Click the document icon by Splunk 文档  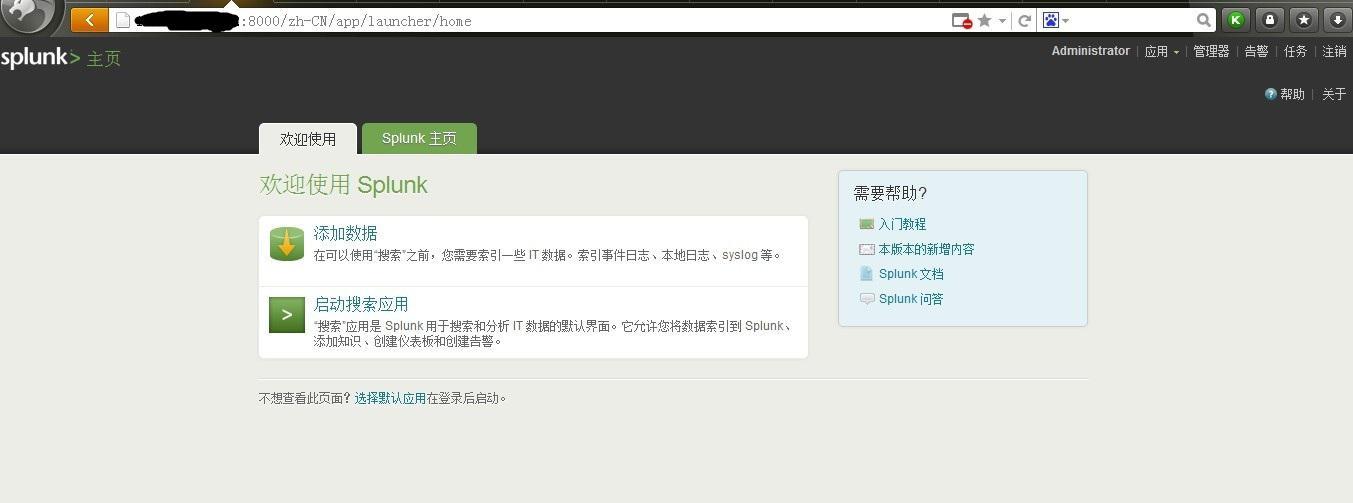(x=866, y=273)
